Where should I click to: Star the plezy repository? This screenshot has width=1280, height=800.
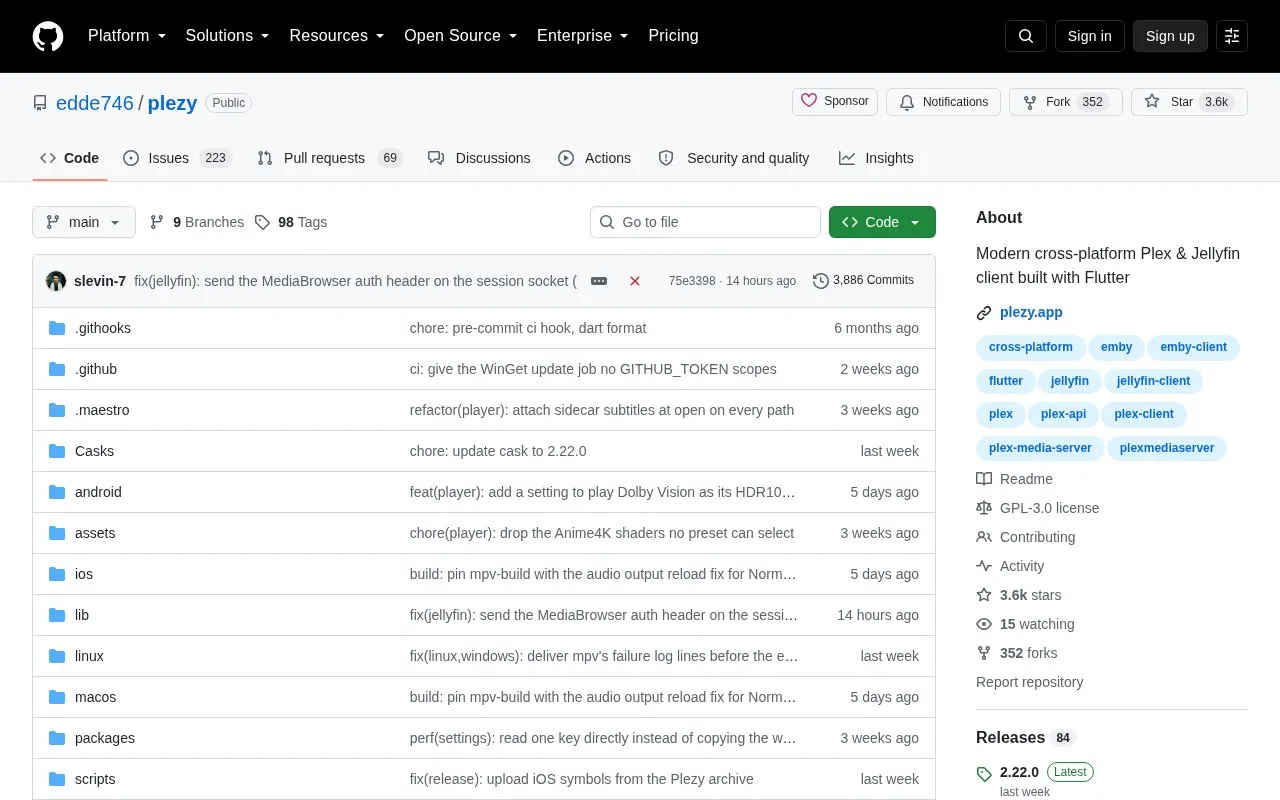click(1189, 102)
